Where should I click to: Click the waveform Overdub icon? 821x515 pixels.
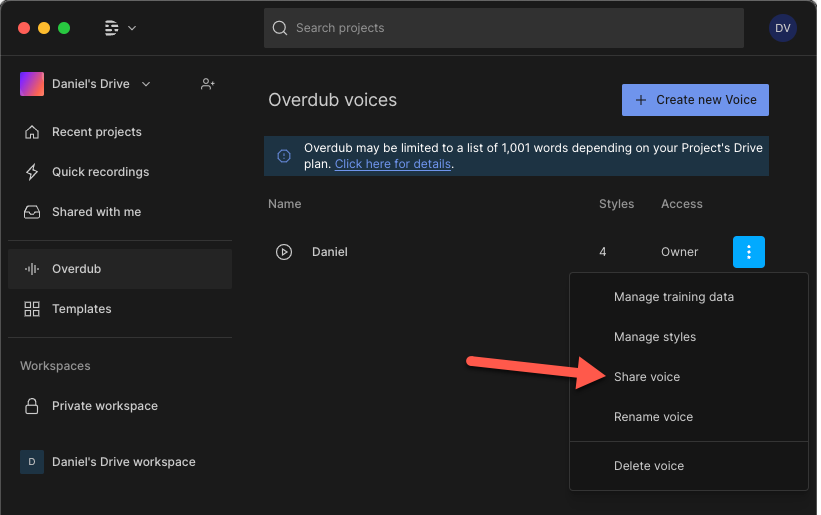32,269
